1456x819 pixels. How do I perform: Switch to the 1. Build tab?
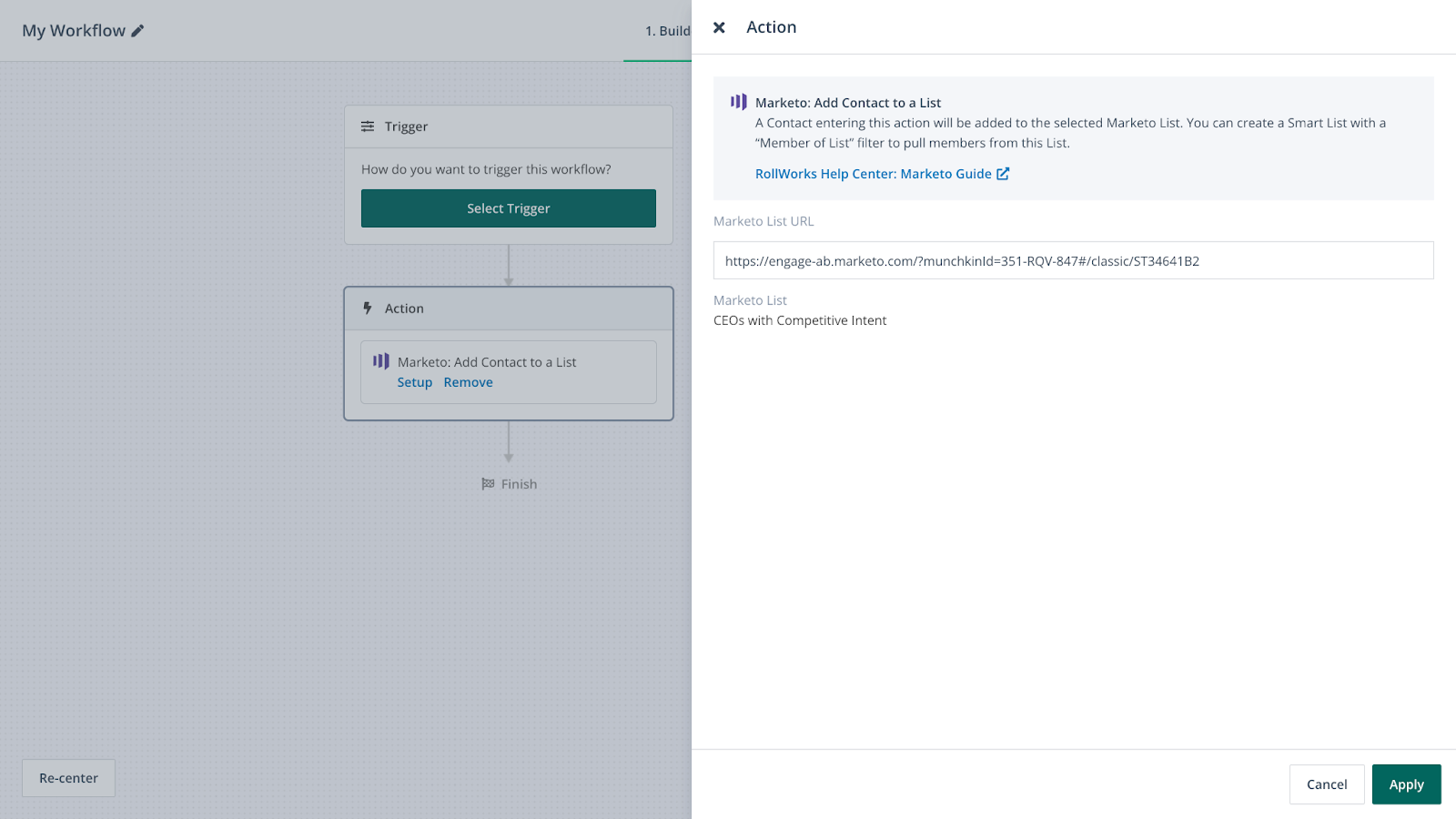[668, 31]
